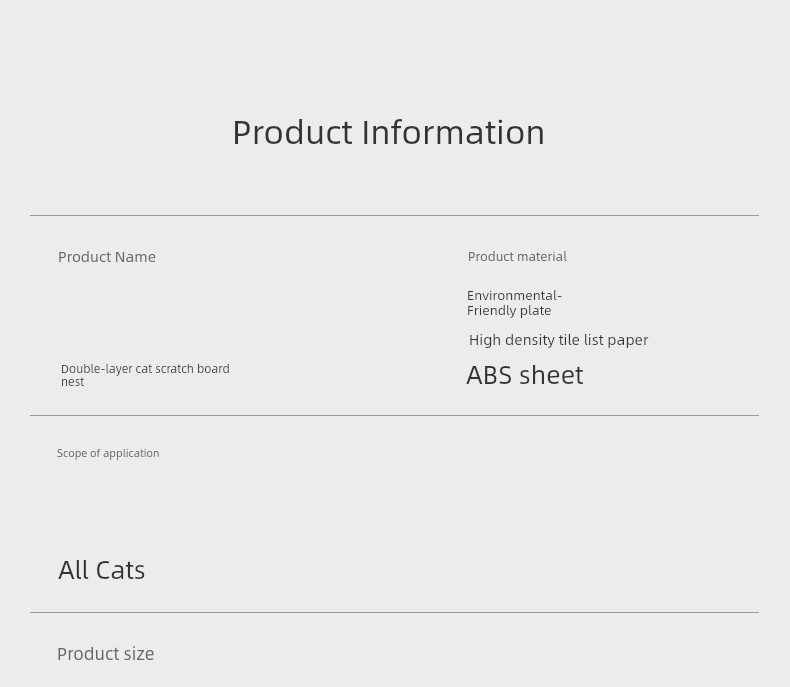The width and height of the screenshot is (790, 687).
Task: Select the Scope of application label
Action: 108,453
